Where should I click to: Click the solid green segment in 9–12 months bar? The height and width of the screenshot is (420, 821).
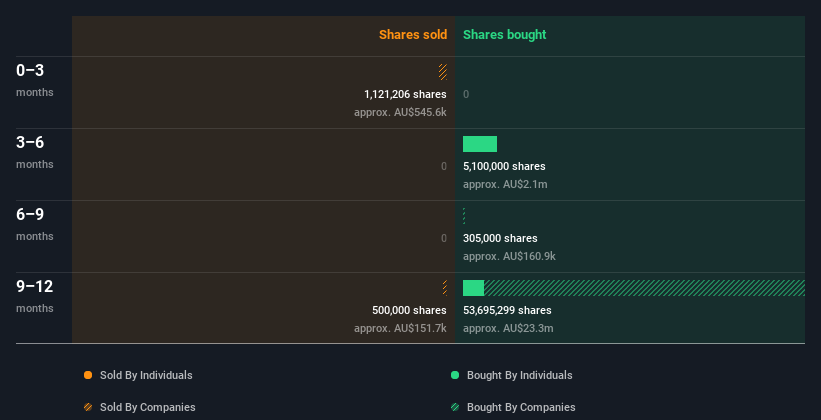point(473,288)
